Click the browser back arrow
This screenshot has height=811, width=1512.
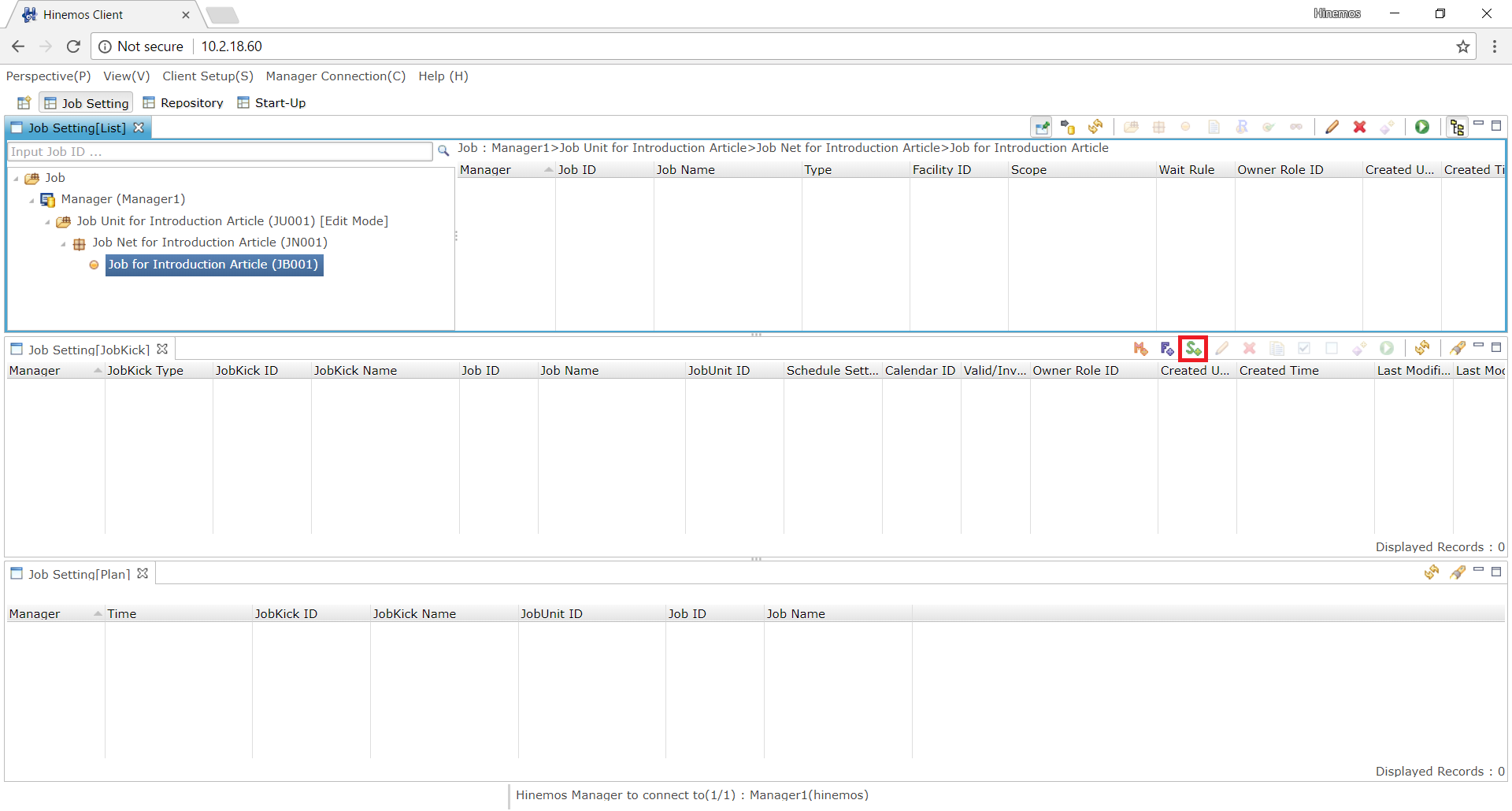pyautogui.click(x=18, y=46)
